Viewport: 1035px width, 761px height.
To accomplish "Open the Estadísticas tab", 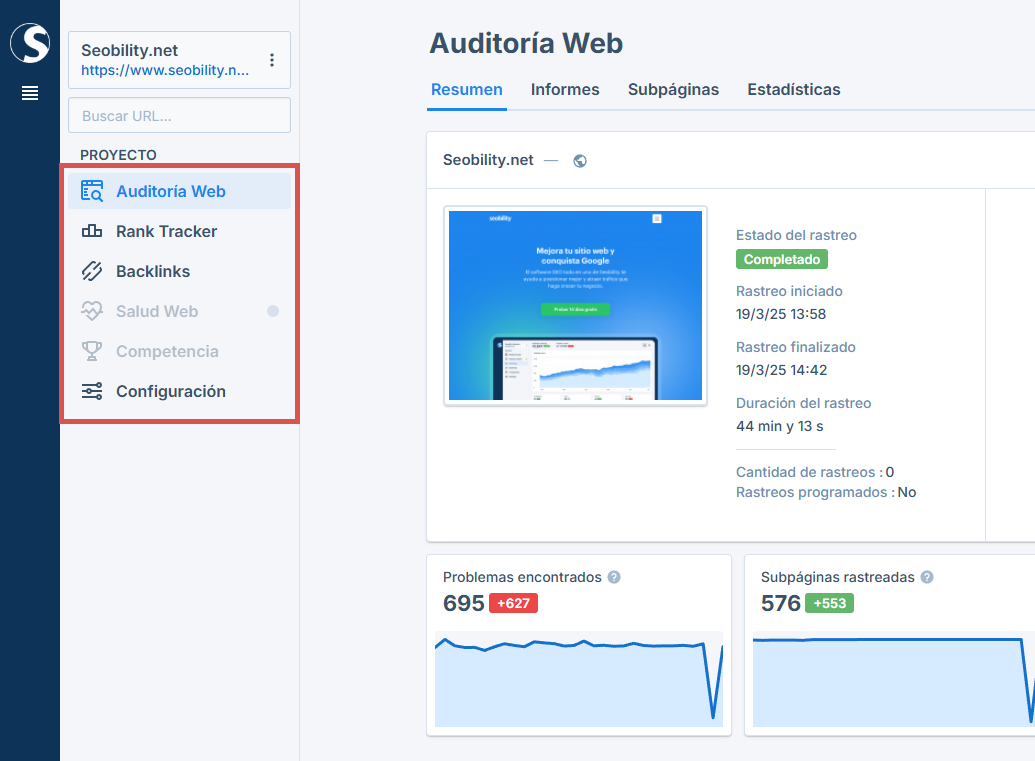I will (x=793, y=90).
